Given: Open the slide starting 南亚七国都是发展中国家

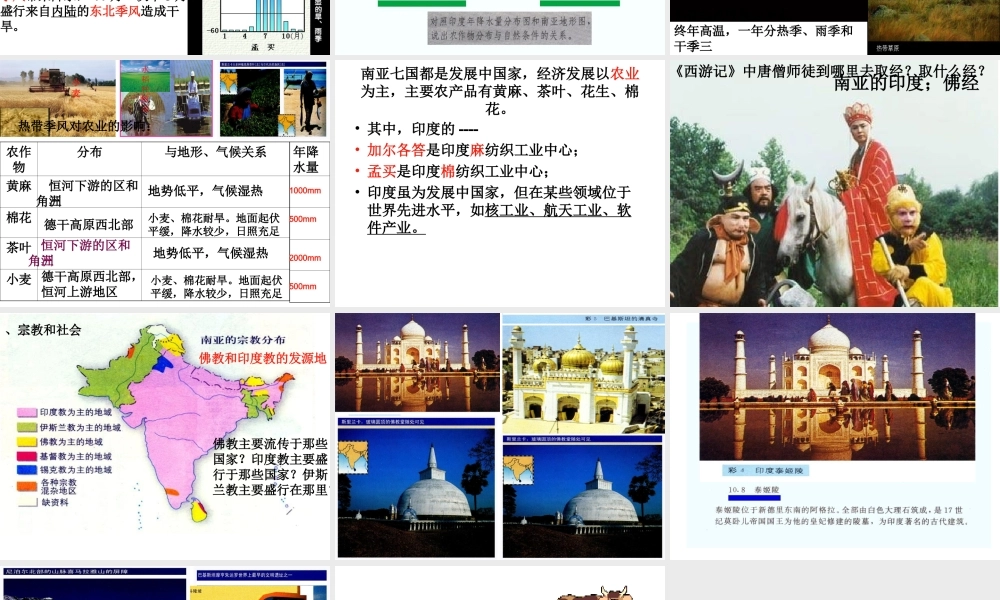Looking at the screenshot, I should coord(499,184).
